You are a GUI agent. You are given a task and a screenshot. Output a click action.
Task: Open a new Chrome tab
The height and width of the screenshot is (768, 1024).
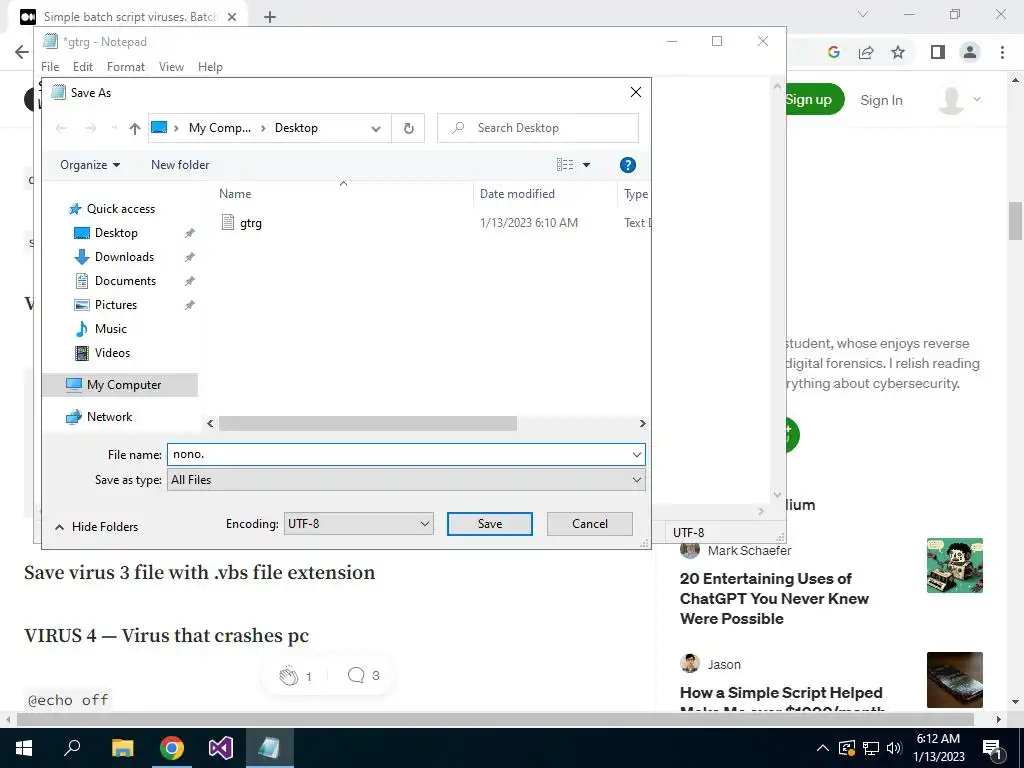[x=270, y=17]
